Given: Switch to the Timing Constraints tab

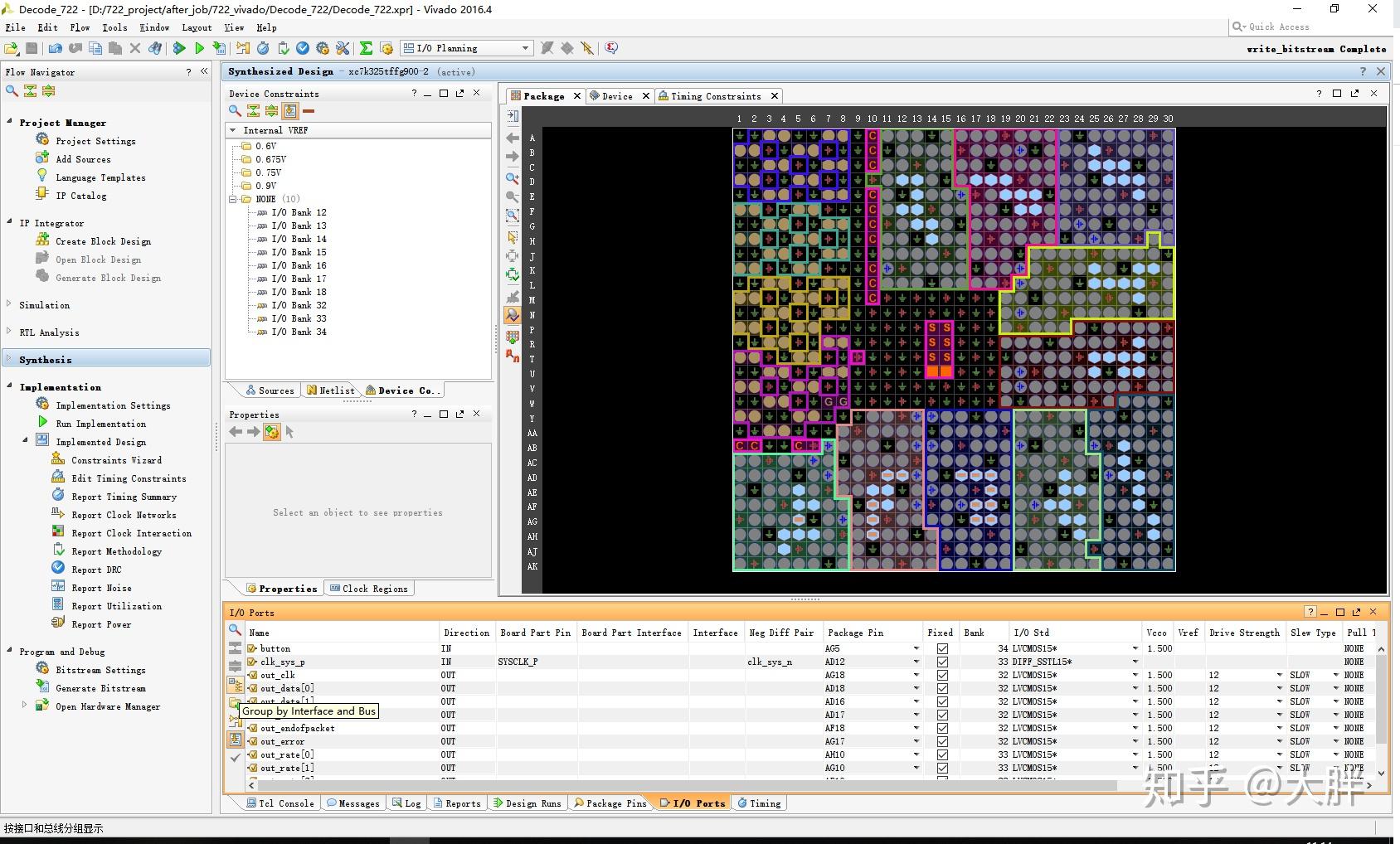Looking at the screenshot, I should click(715, 96).
